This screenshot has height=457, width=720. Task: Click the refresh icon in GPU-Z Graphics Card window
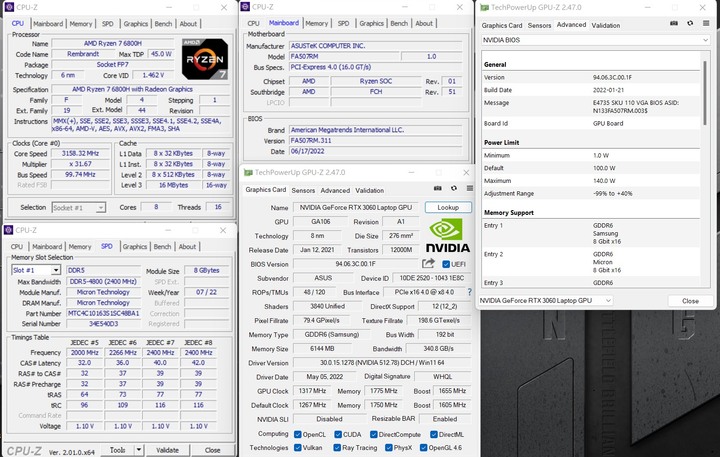tap(454, 188)
